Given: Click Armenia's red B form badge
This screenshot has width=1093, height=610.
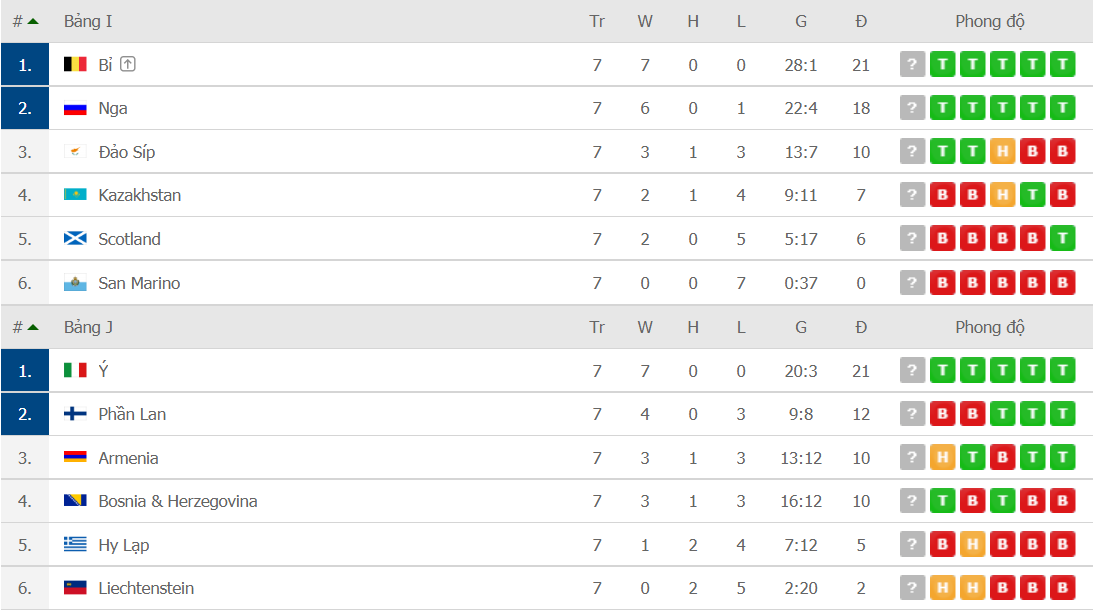Looking at the screenshot, I should pos(1002,457).
